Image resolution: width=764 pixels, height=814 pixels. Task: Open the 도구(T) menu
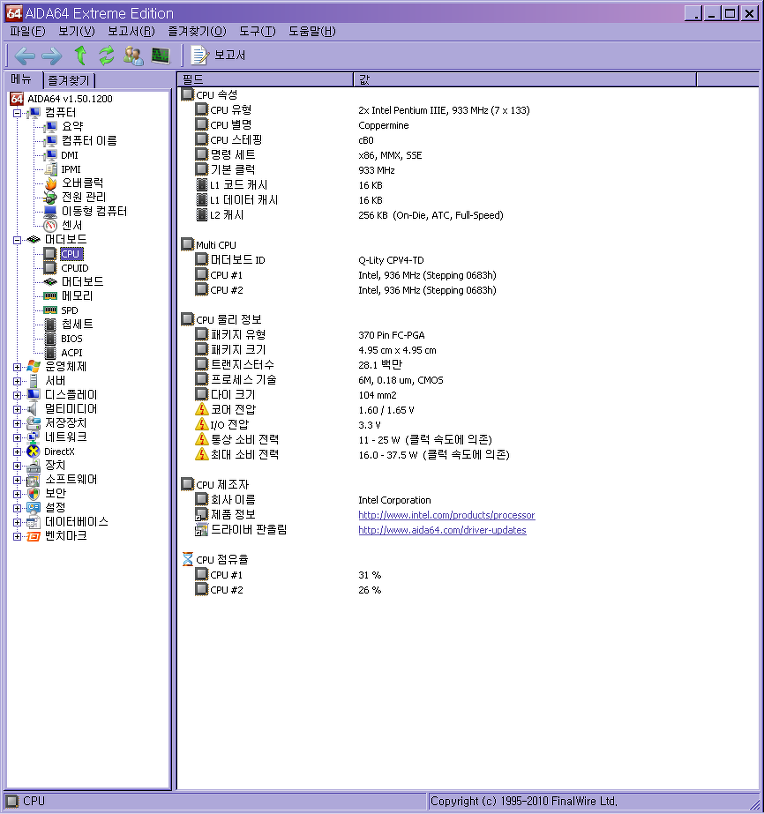pyautogui.click(x=257, y=31)
